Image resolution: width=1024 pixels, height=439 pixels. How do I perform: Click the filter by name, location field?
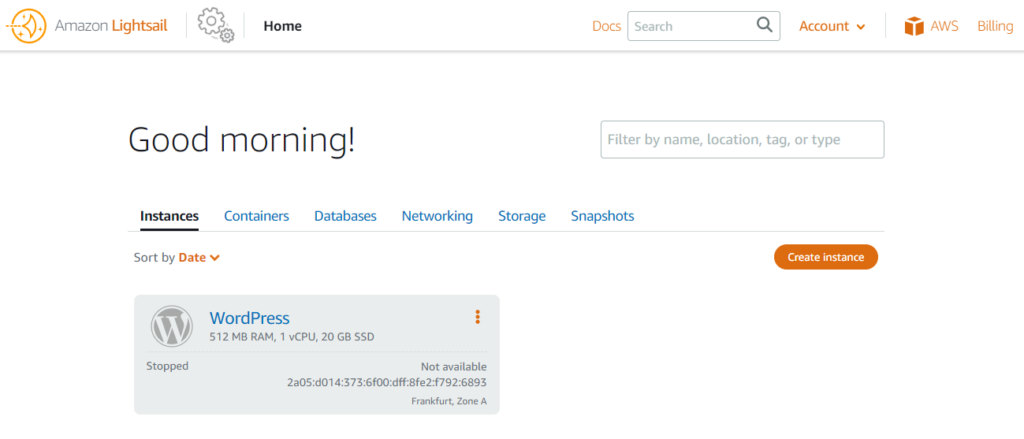742,139
